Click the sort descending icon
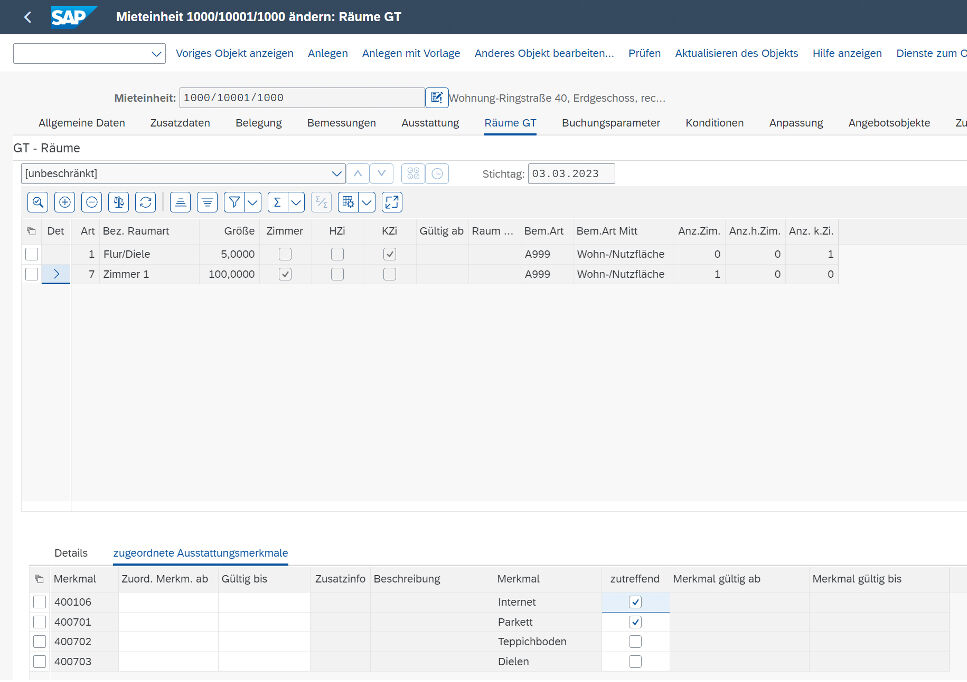 207,202
